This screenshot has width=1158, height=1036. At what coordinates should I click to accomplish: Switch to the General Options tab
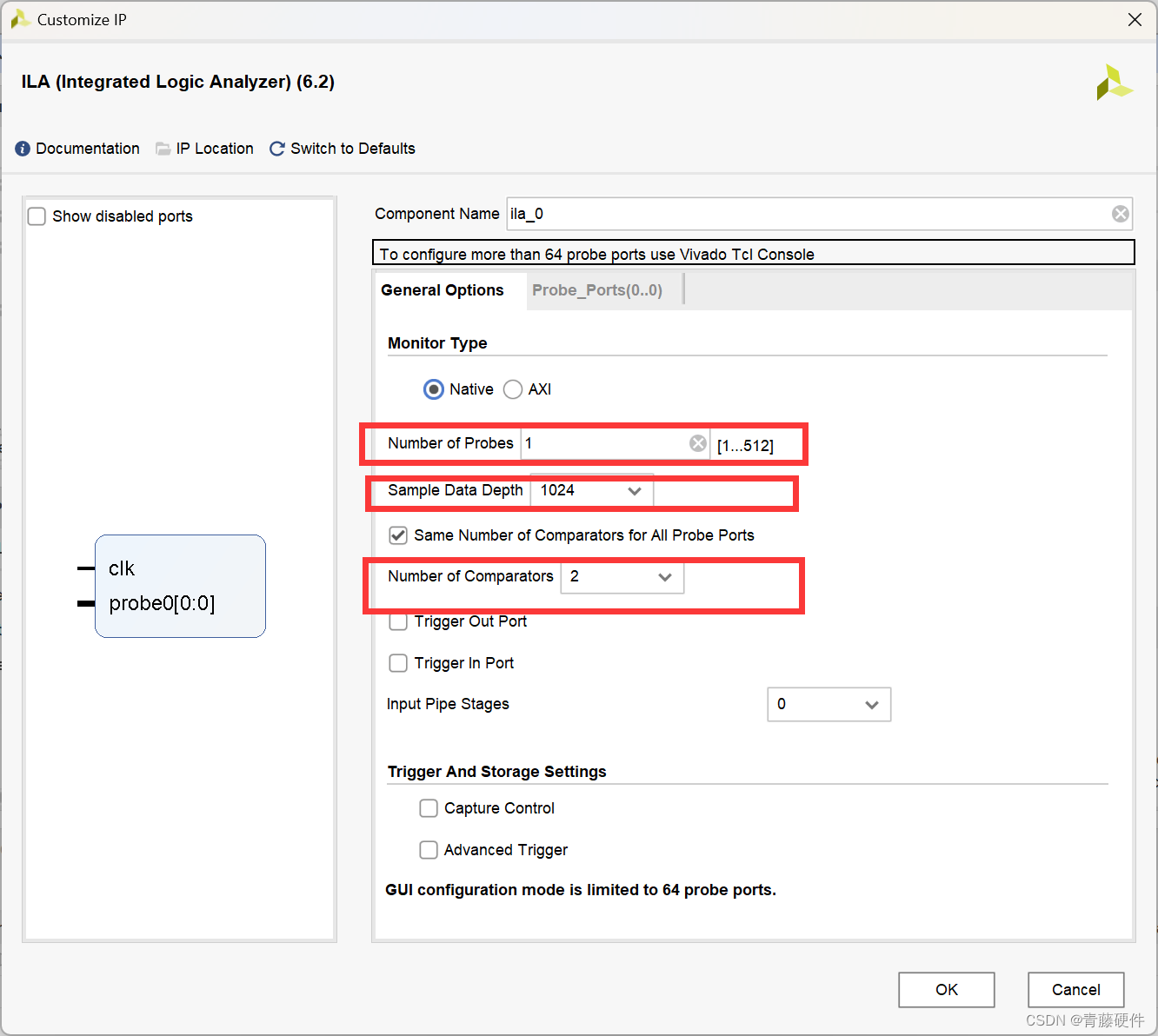443,290
